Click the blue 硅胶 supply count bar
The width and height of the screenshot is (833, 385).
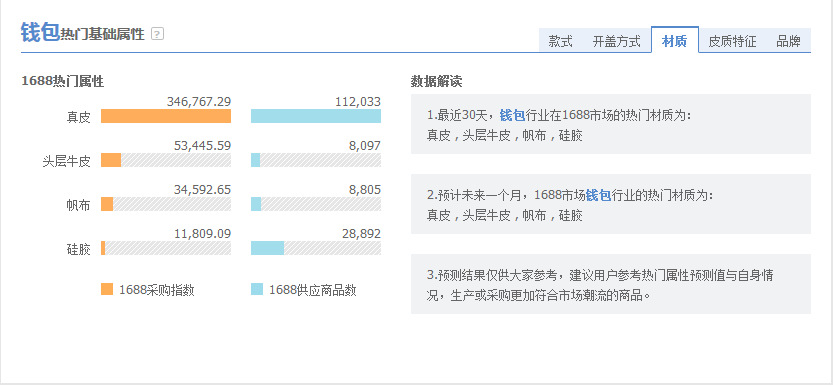pos(268,248)
